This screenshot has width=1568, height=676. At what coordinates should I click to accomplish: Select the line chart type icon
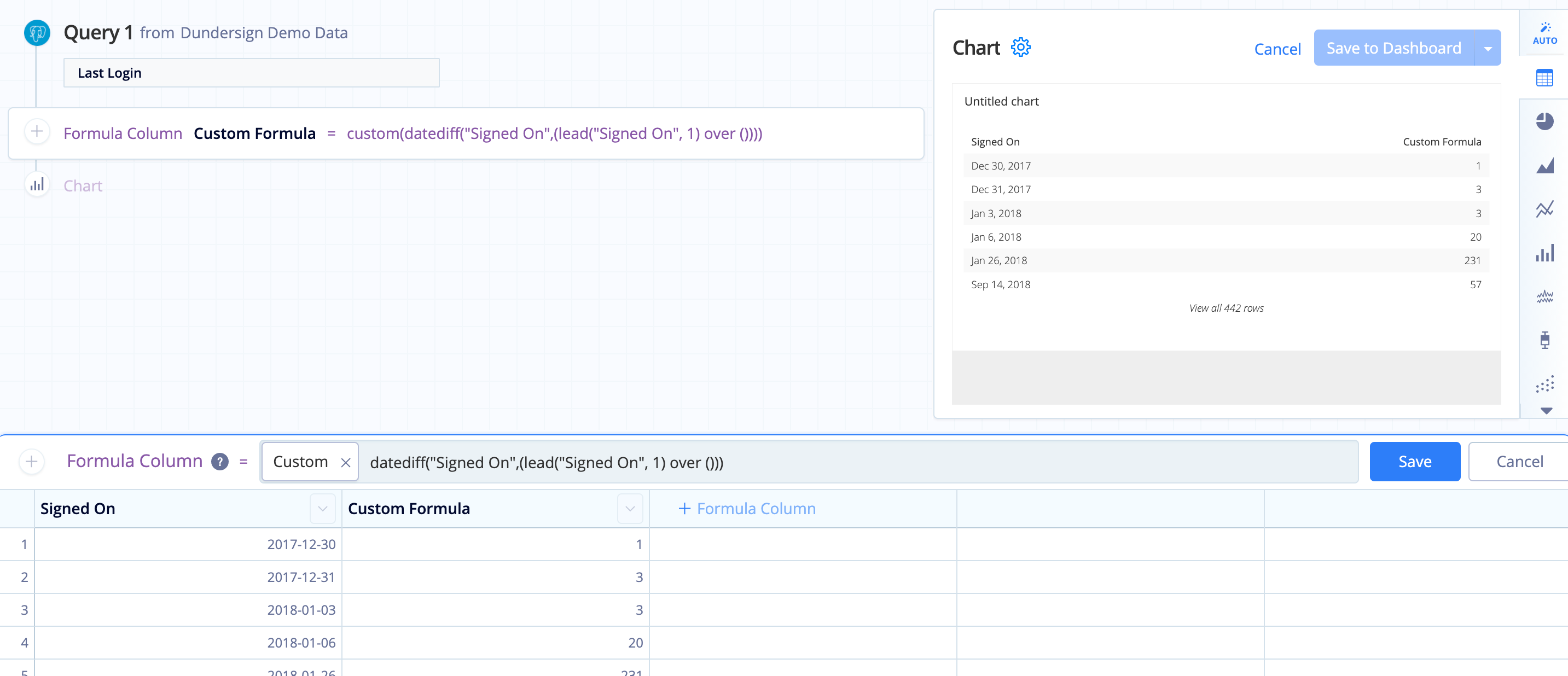[1544, 209]
